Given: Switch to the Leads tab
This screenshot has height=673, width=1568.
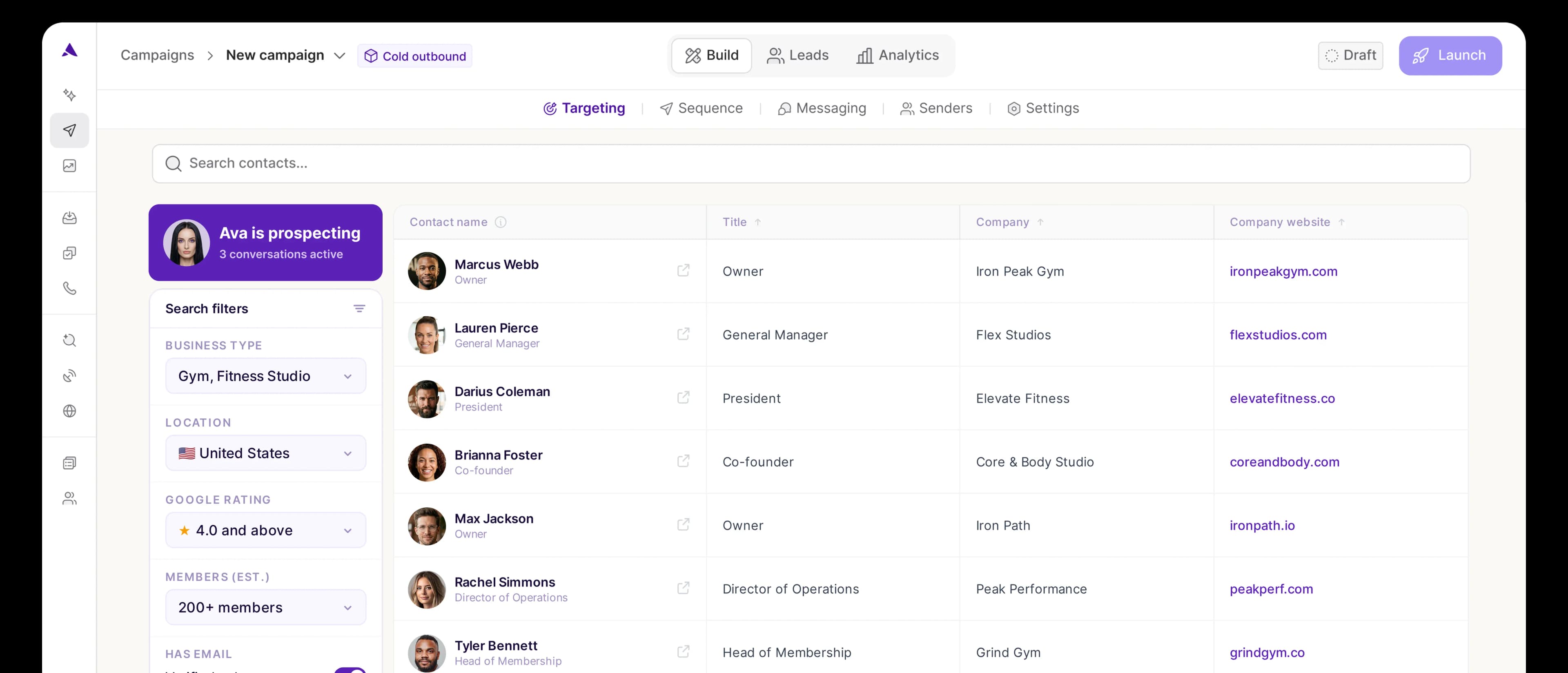Looking at the screenshot, I should (797, 56).
